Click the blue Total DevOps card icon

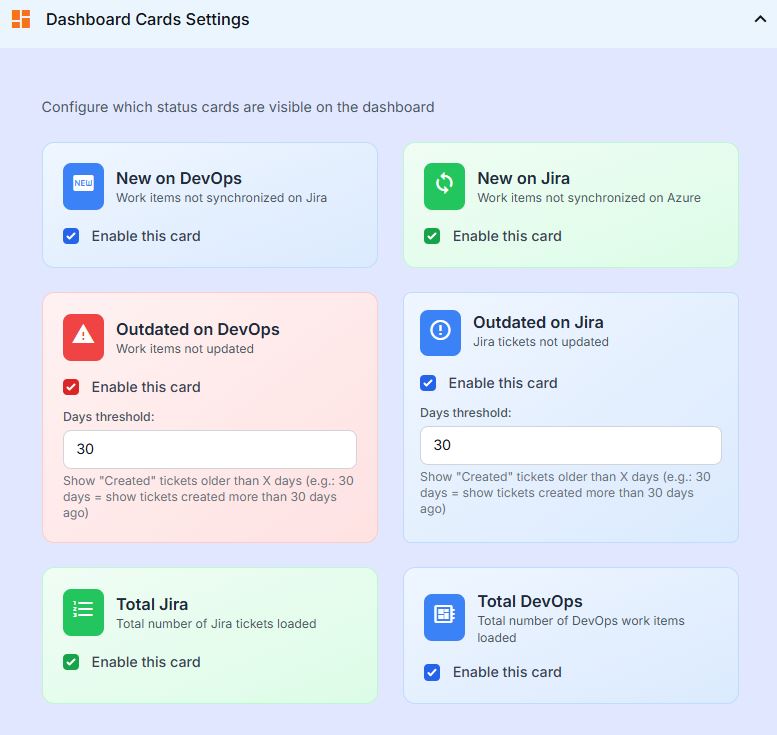pos(444,615)
